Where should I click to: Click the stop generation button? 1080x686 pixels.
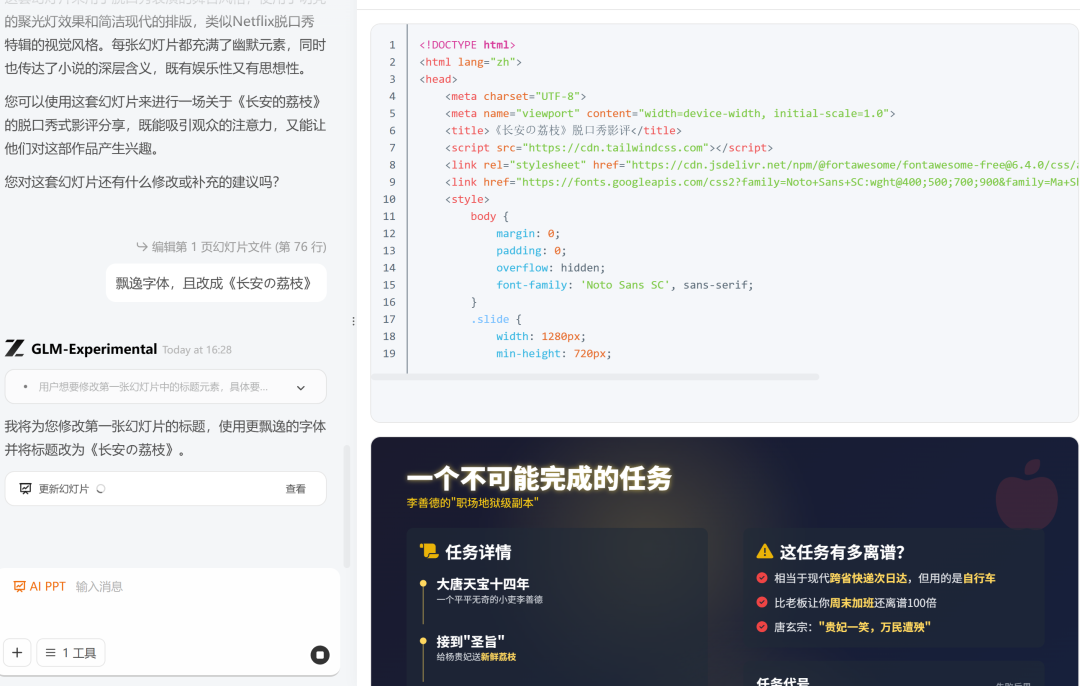pyautogui.click(x=319, y=654)
